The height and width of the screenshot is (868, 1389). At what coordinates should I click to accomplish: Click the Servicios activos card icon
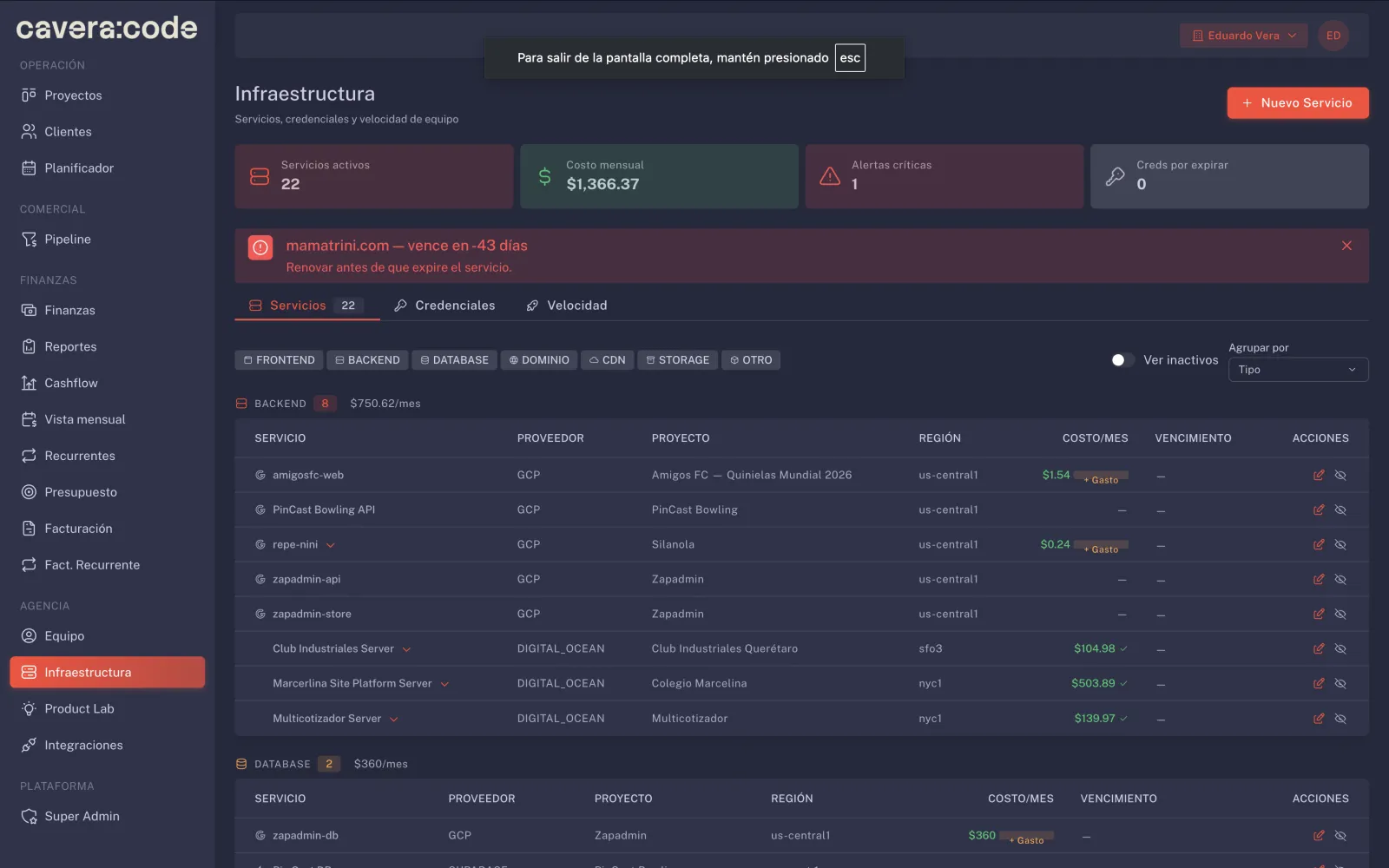(x=260, y=176)
